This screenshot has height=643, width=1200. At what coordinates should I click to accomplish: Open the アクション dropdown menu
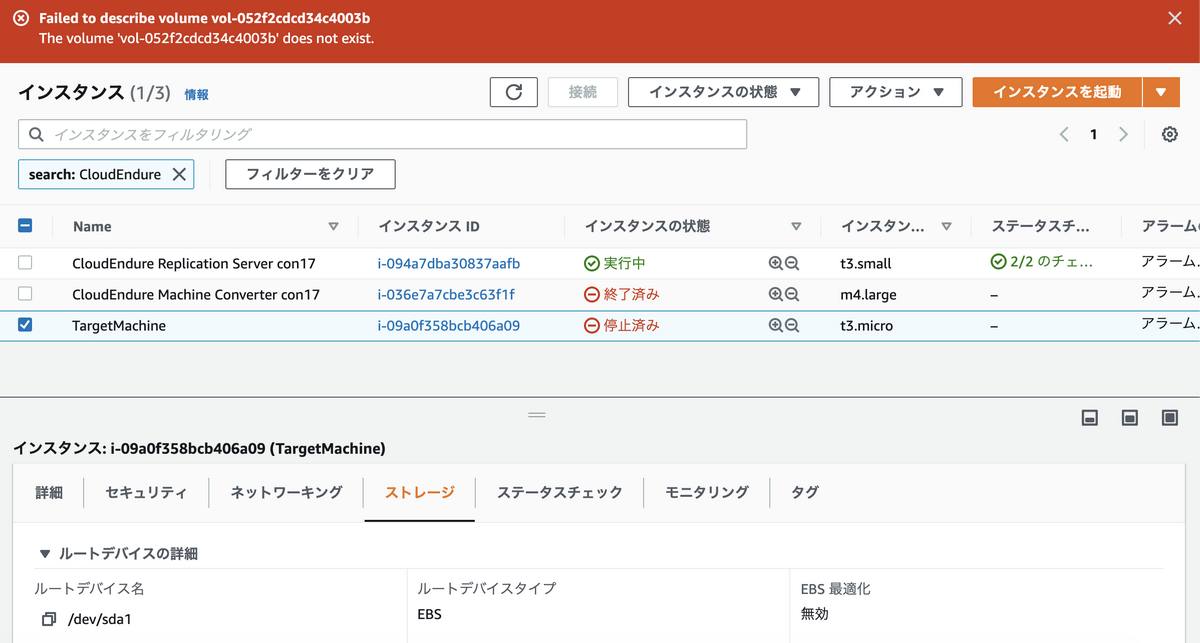pyautogui.click(x=896, y=92)
